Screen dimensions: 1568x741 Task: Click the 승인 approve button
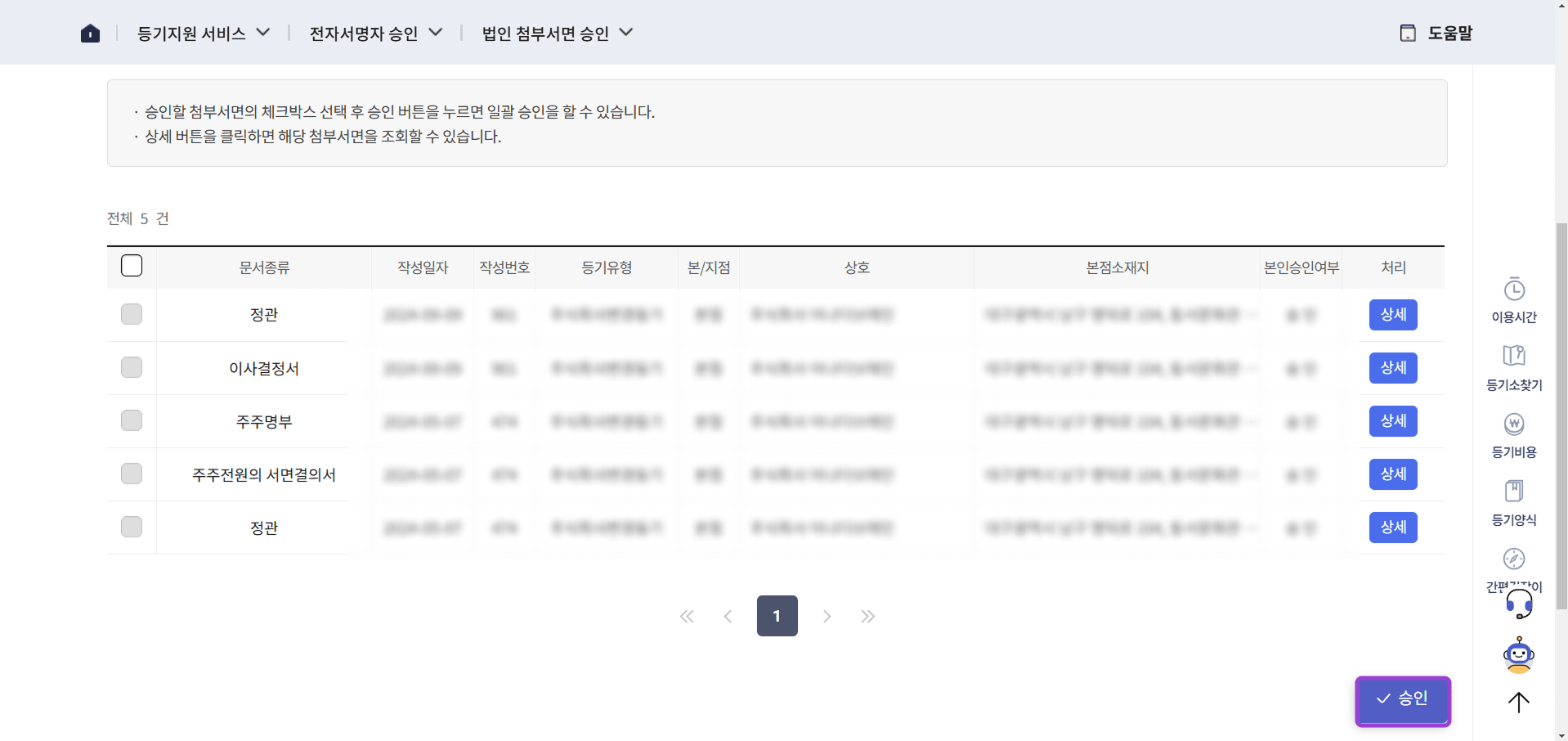click(1403, 701)
